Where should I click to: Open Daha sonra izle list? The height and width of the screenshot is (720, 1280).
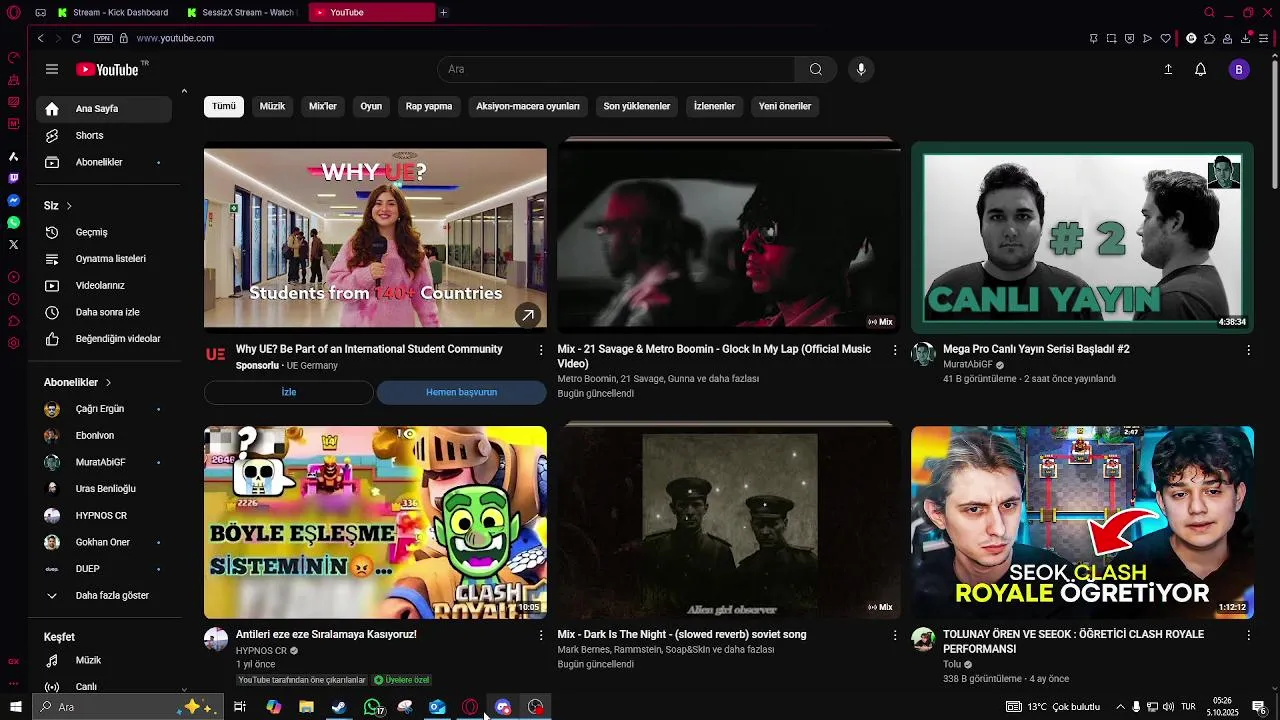[104, 312]
